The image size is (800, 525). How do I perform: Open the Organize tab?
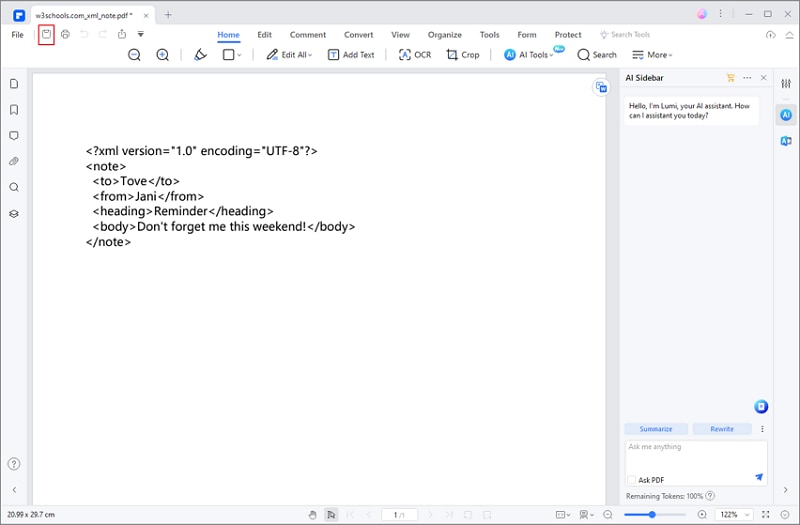click(x=444, y=35)
